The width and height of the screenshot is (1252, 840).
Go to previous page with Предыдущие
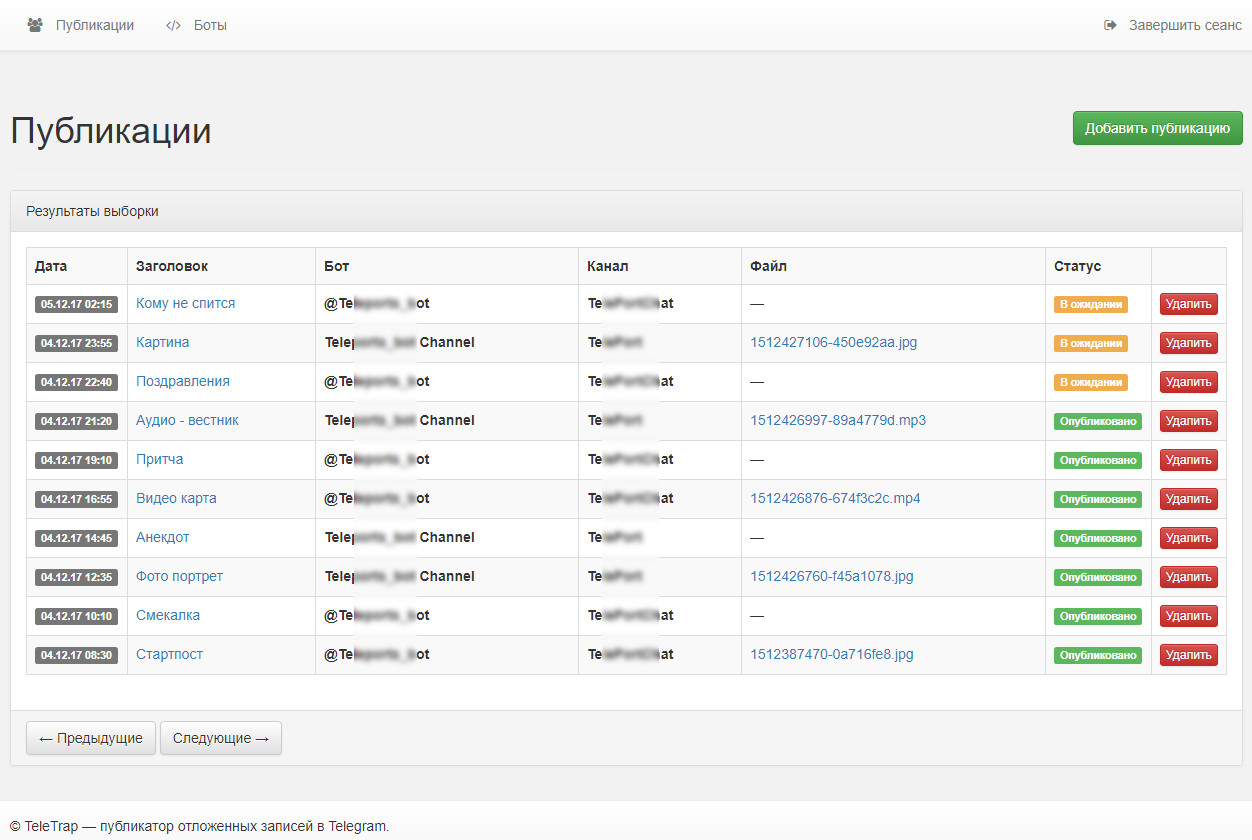tap(91, 738)
